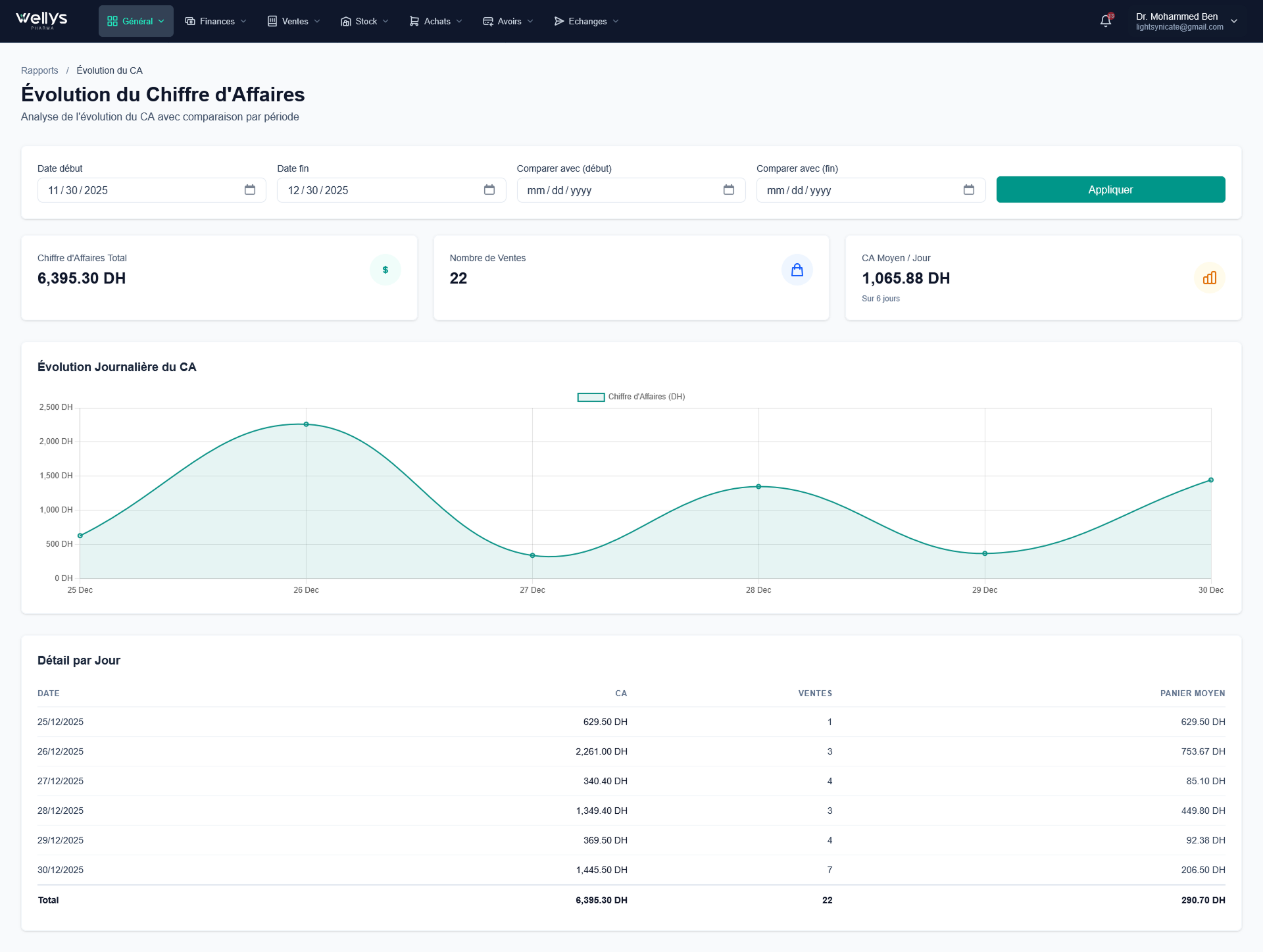Open the Dr. Mohammed Ben user menu chevron

tap(1234, 21)
